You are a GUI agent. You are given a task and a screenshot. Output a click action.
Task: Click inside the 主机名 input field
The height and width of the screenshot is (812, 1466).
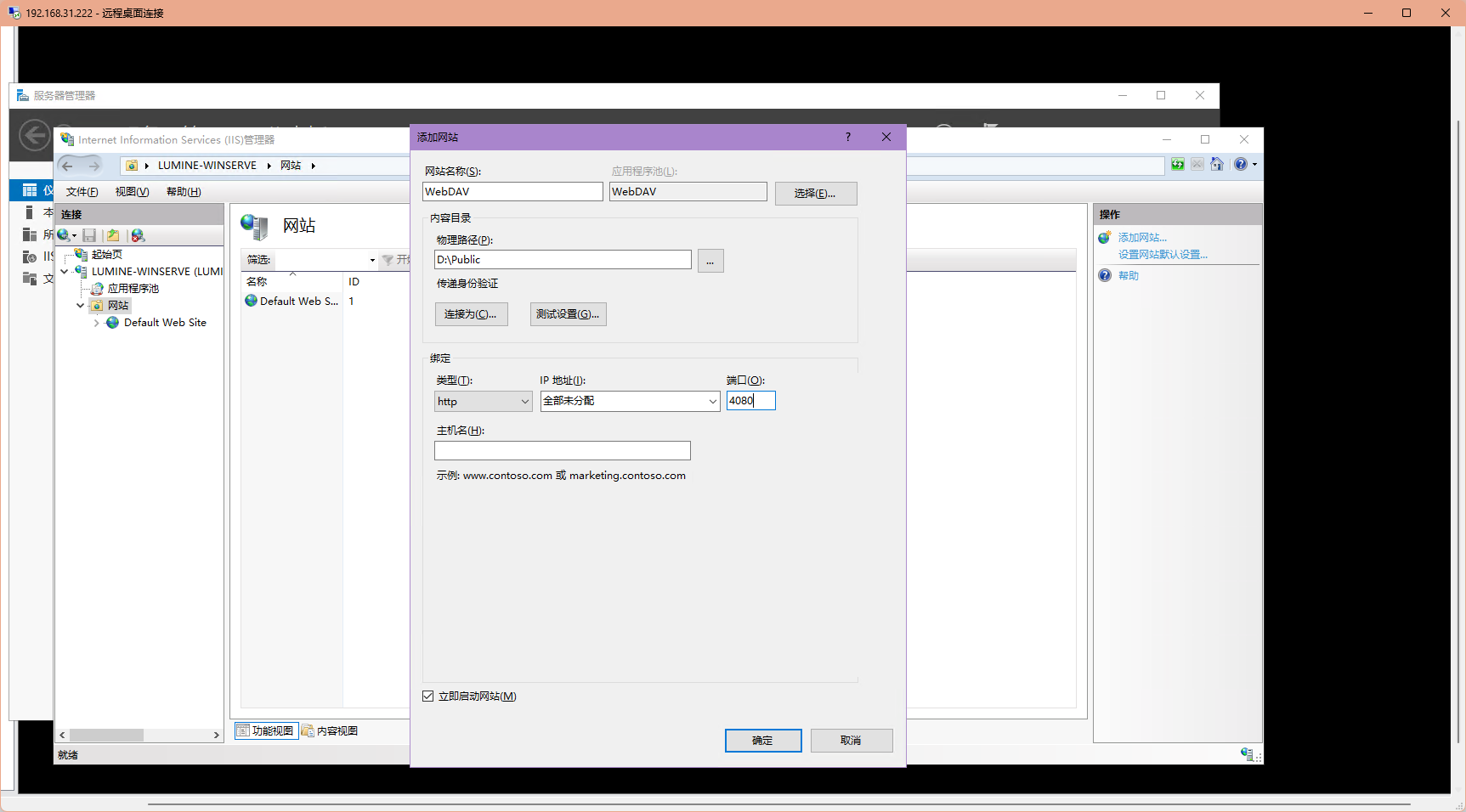[562, 450]
